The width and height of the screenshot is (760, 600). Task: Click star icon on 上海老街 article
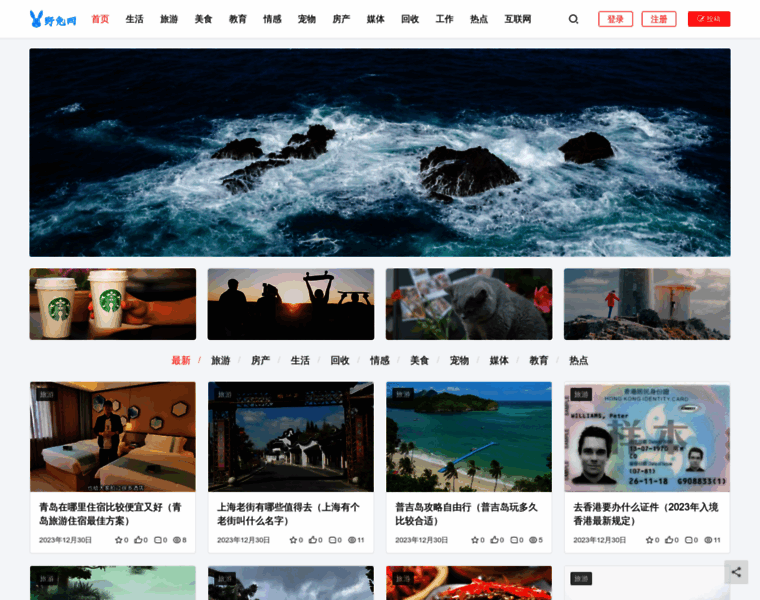[293, 540]
